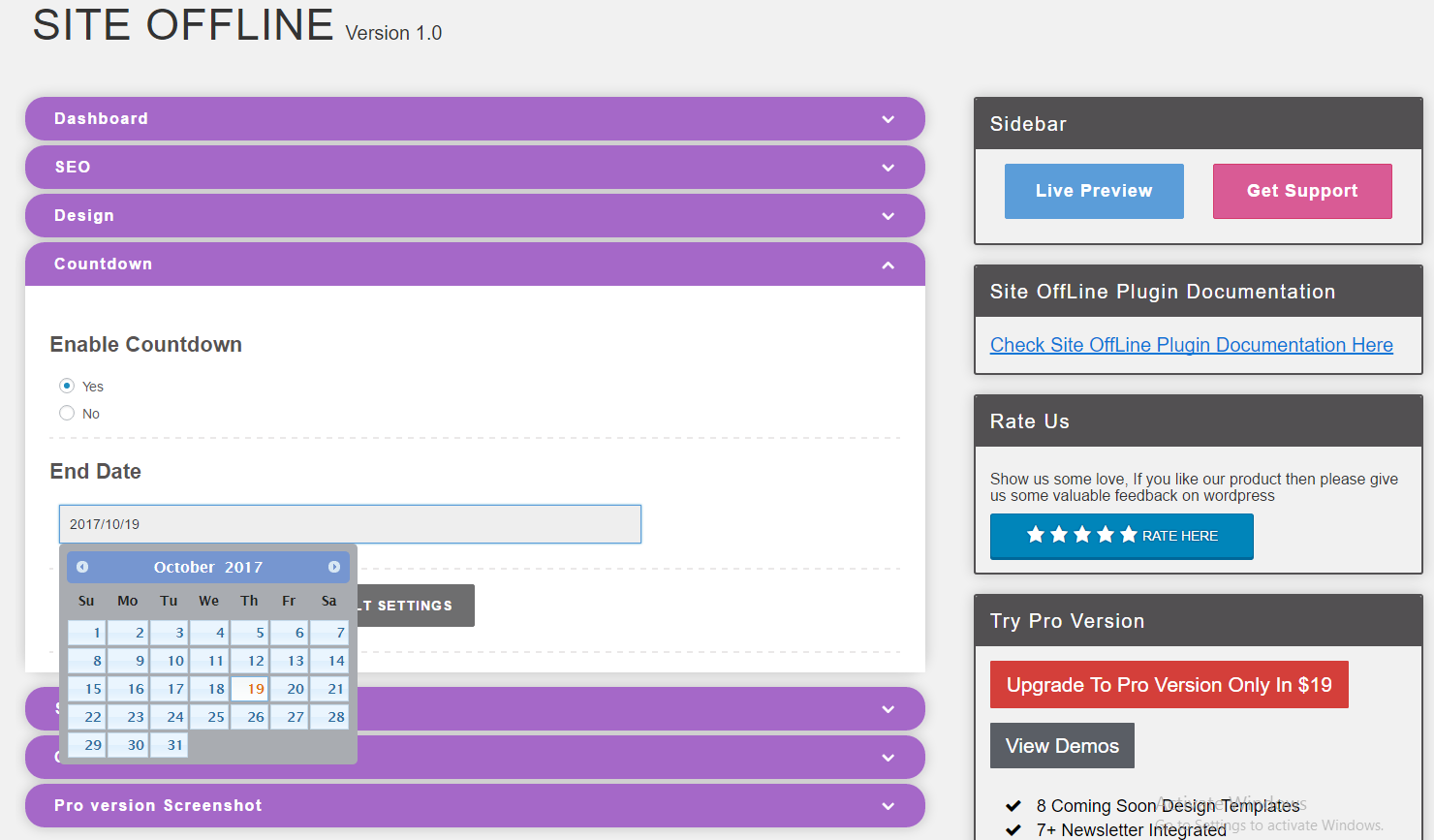This screenshot has height=840, width=1434.
Task: Select highlighted October 19 in calendar
Action: (x=249, y=689)
